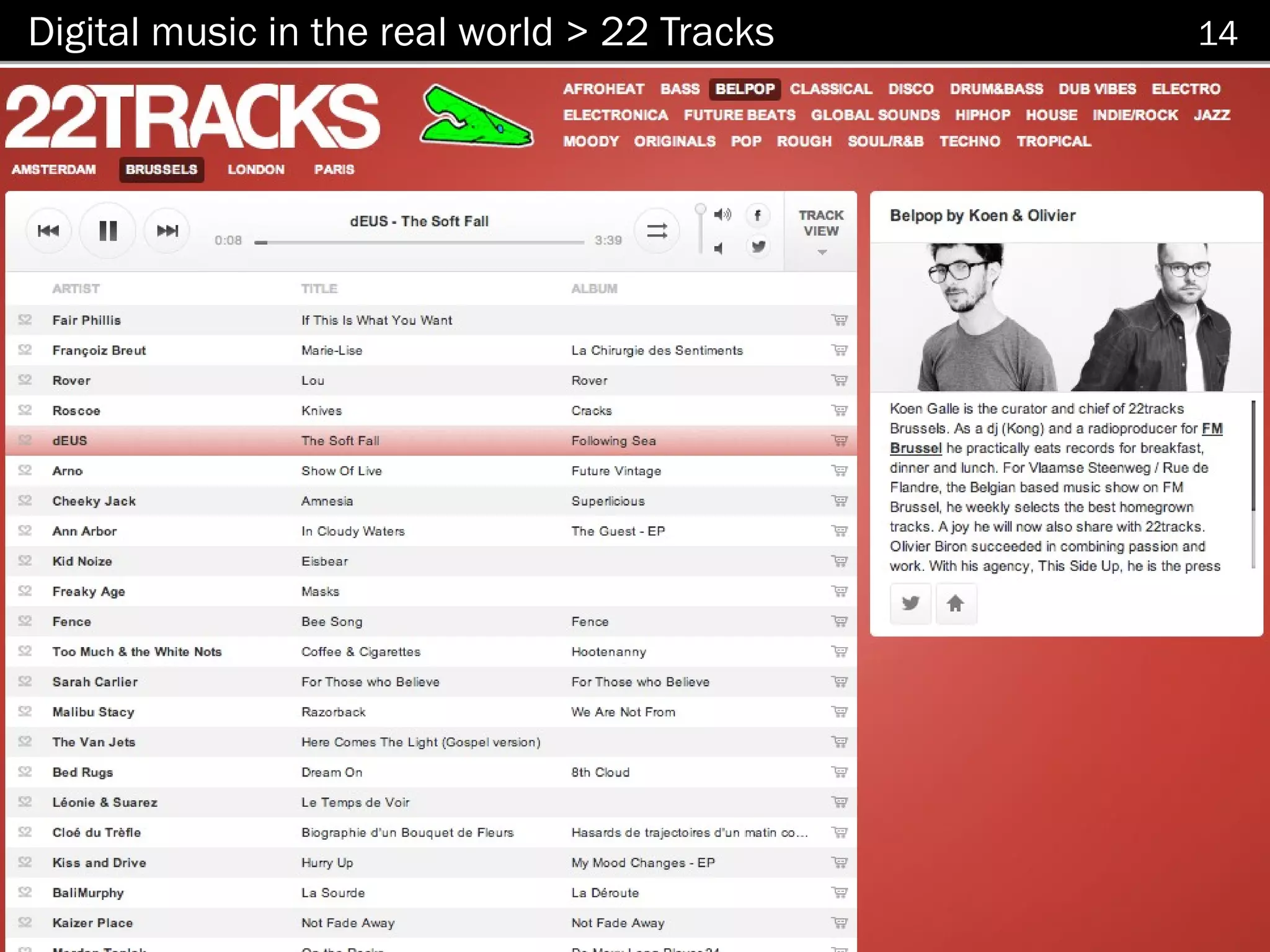Open the Hiphop genre playlist
Screen dimensions: 1270x952
(982, 115)
